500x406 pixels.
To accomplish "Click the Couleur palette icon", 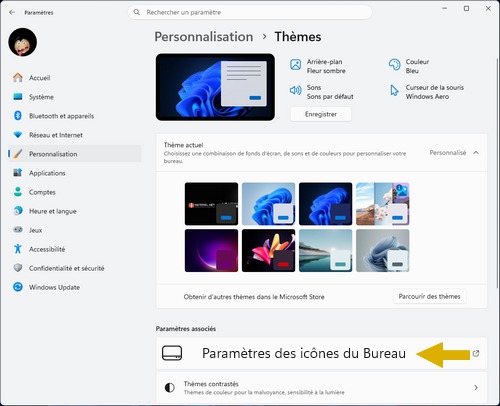I will pyautogui.click(x=394, y=64).
